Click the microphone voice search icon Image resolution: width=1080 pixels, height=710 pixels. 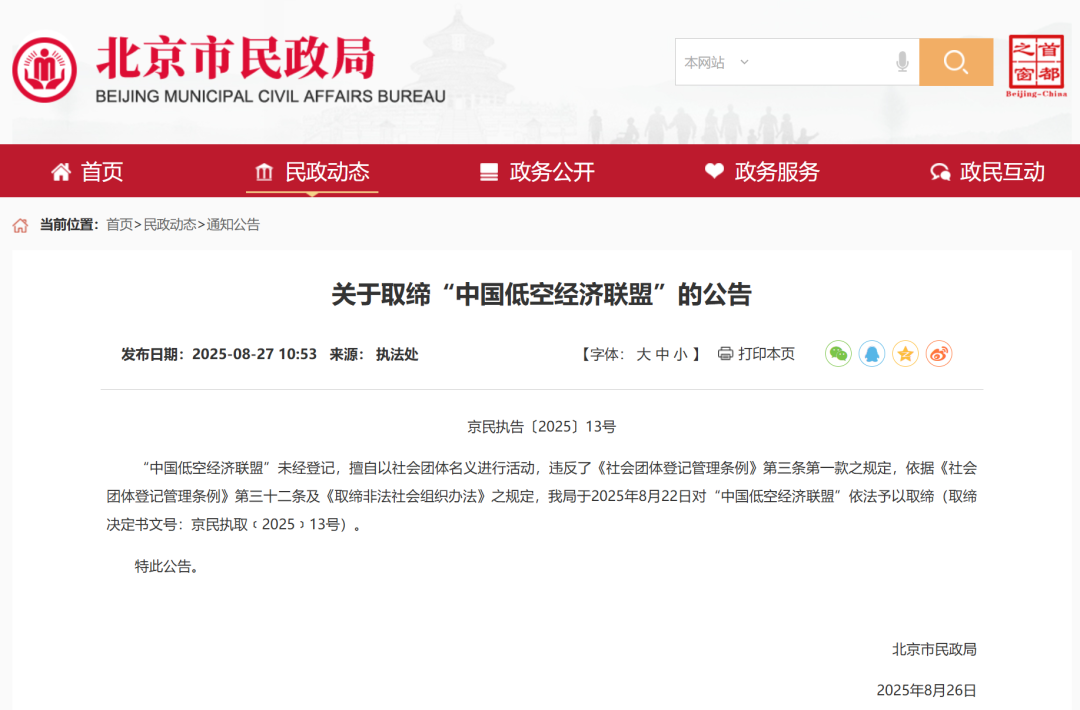902,62
